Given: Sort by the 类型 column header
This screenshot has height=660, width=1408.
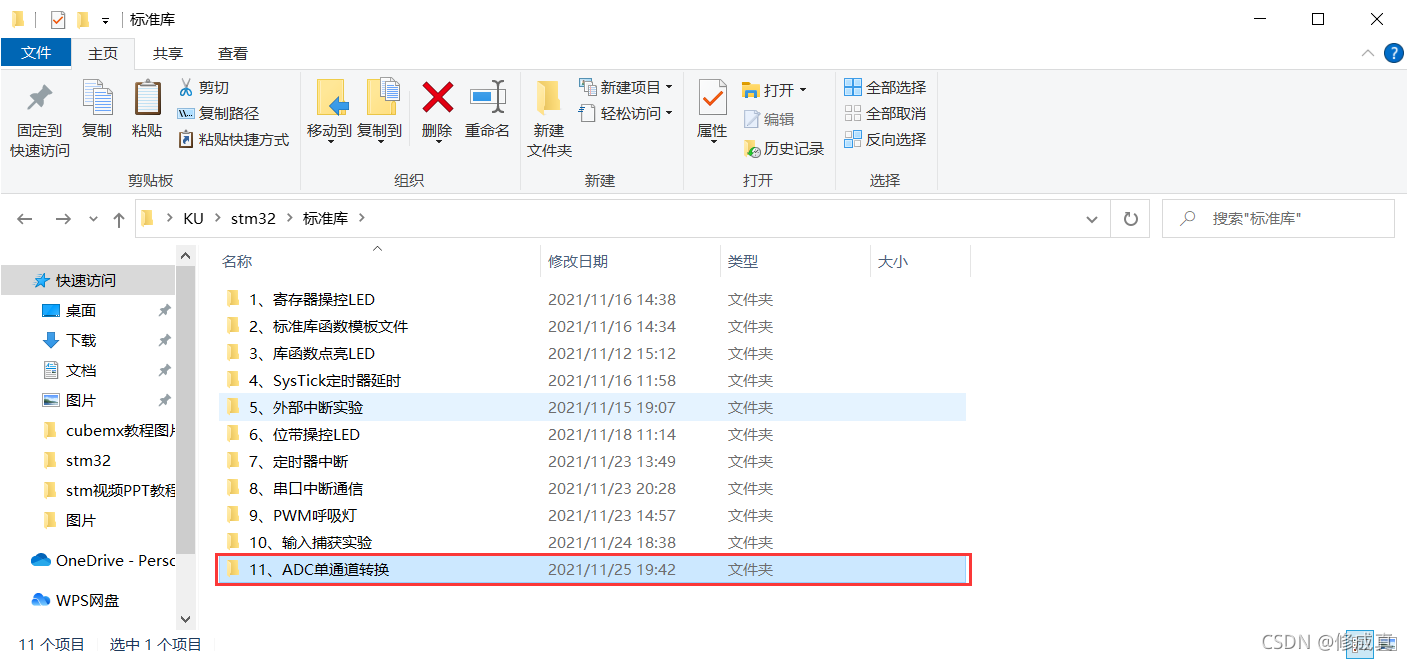Looking at the screenshot, I should (x=742, y=261).
